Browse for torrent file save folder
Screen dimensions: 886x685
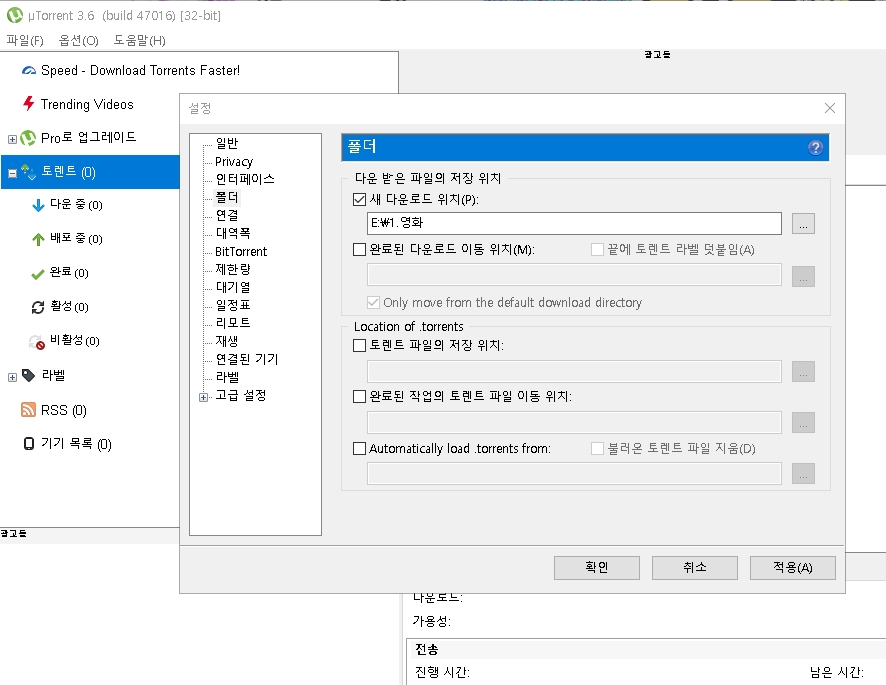coord(803,371)
